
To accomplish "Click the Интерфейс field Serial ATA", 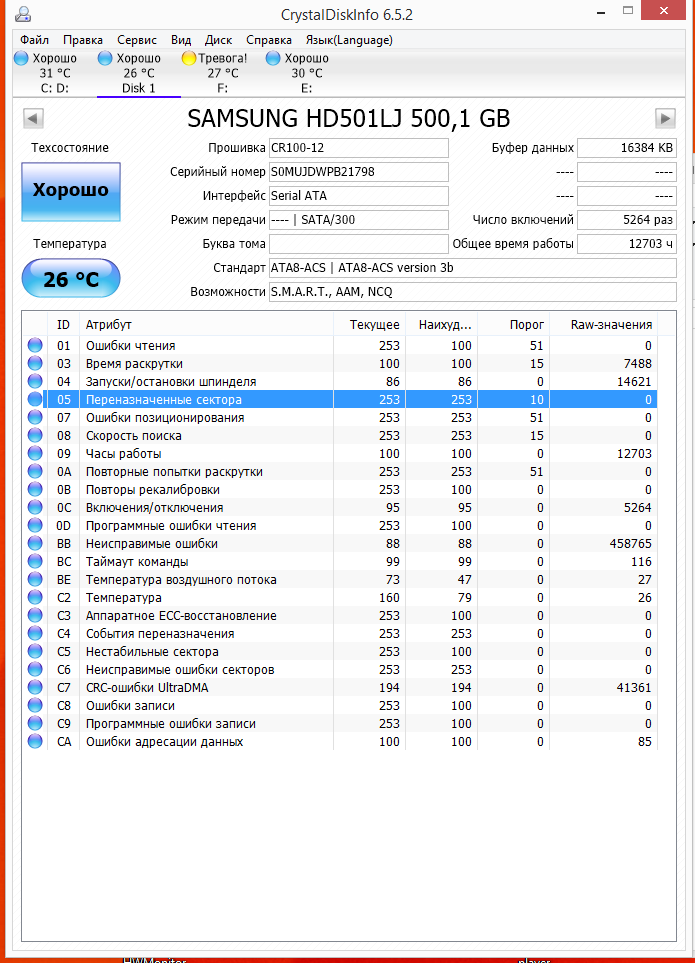I will 359,196.
